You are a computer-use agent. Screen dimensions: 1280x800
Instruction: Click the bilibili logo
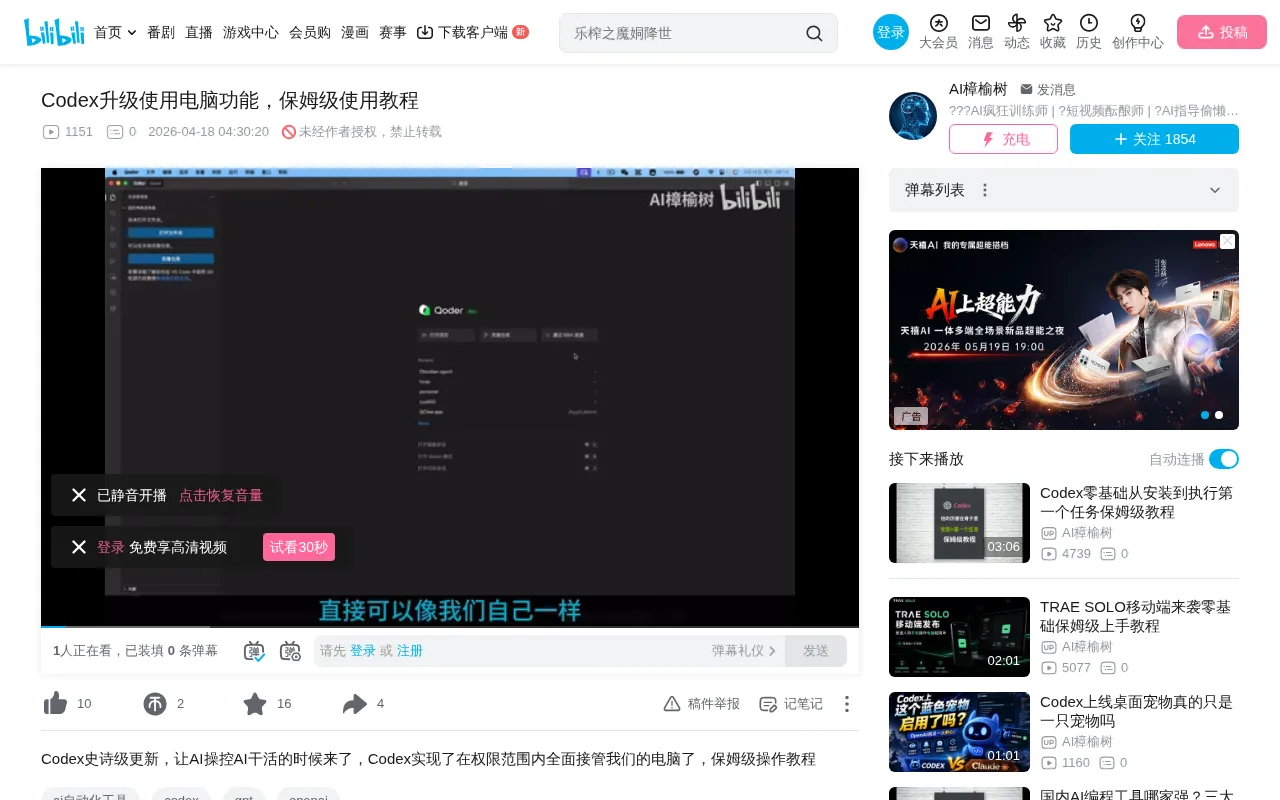tap(54, 32)
